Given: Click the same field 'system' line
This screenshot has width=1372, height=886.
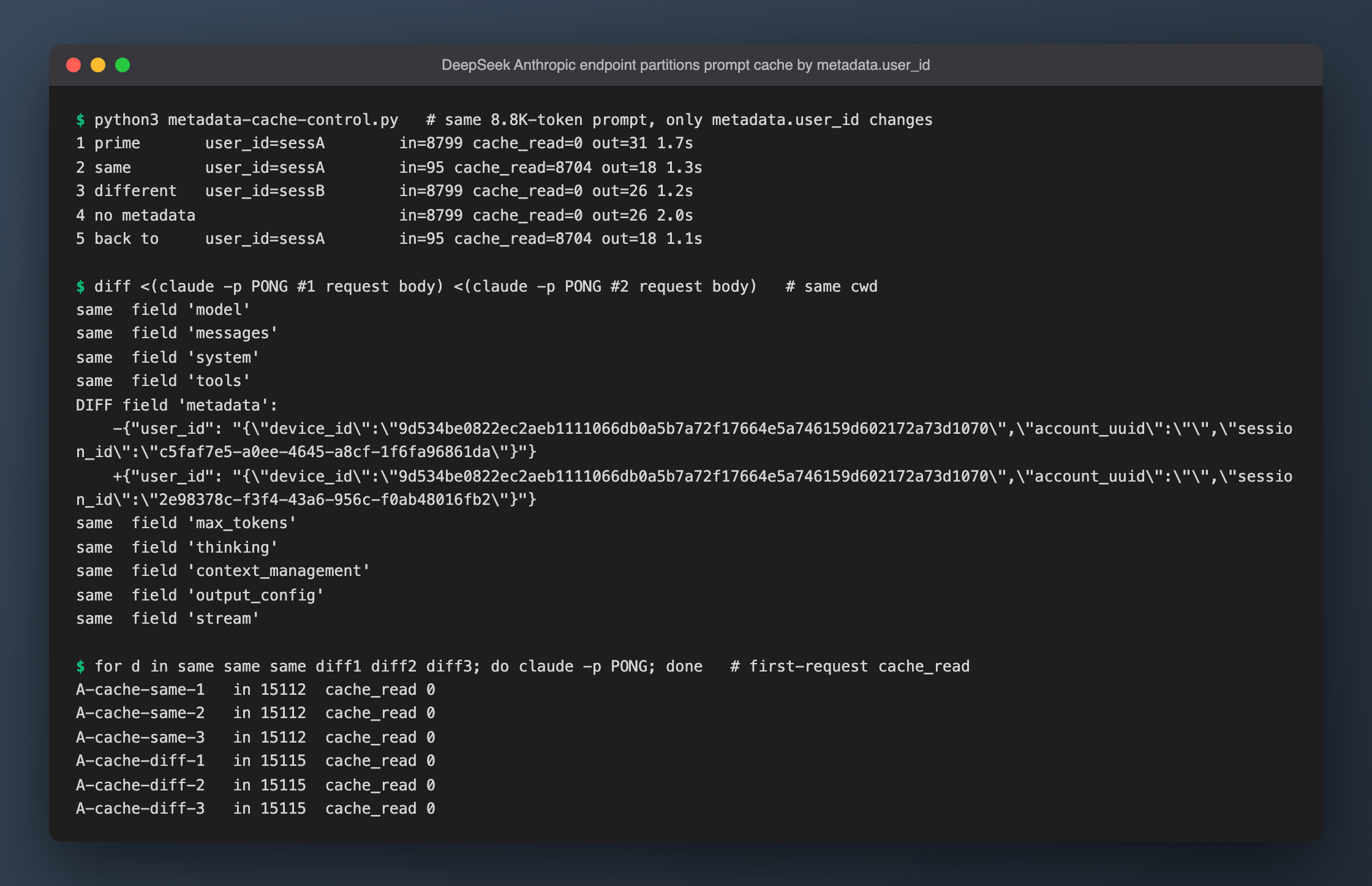Looking at the screenshot, I should [168, 357].
